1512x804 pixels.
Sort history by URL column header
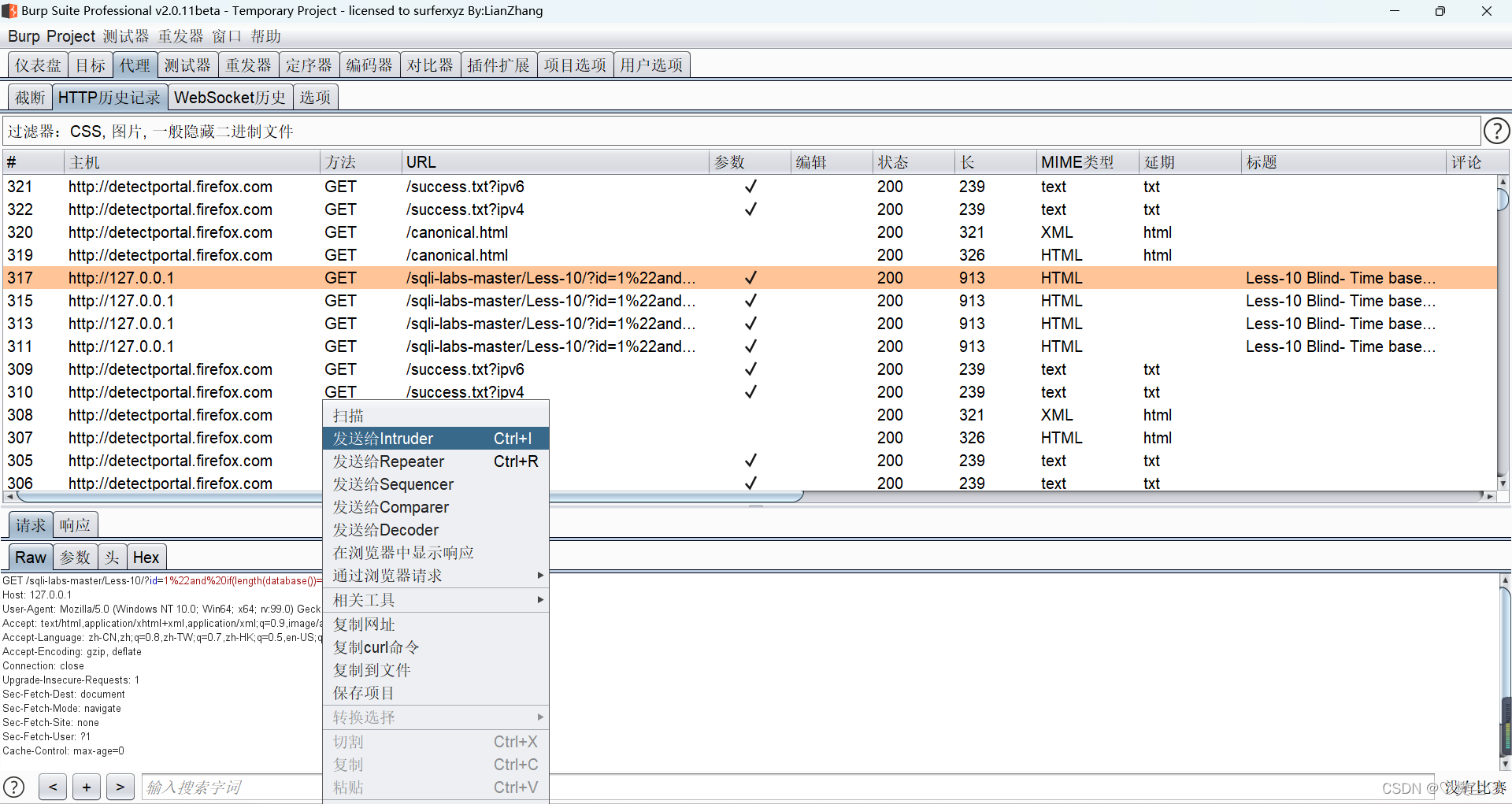(555, 162)
